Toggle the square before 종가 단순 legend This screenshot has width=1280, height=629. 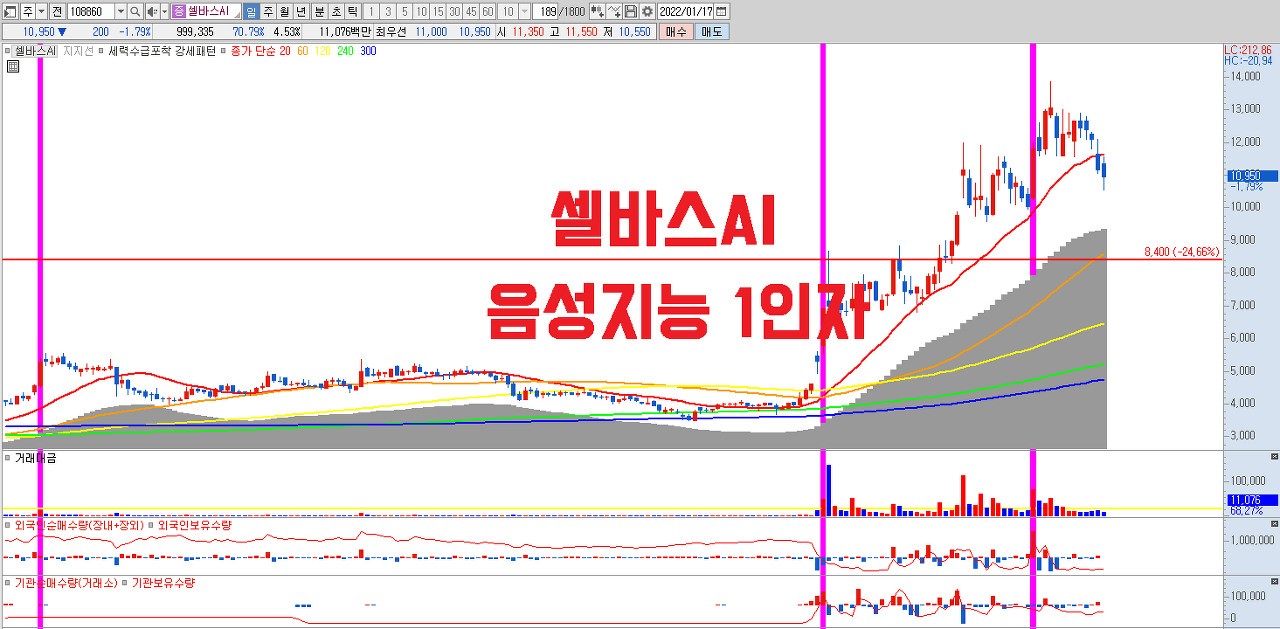(223, 50)
